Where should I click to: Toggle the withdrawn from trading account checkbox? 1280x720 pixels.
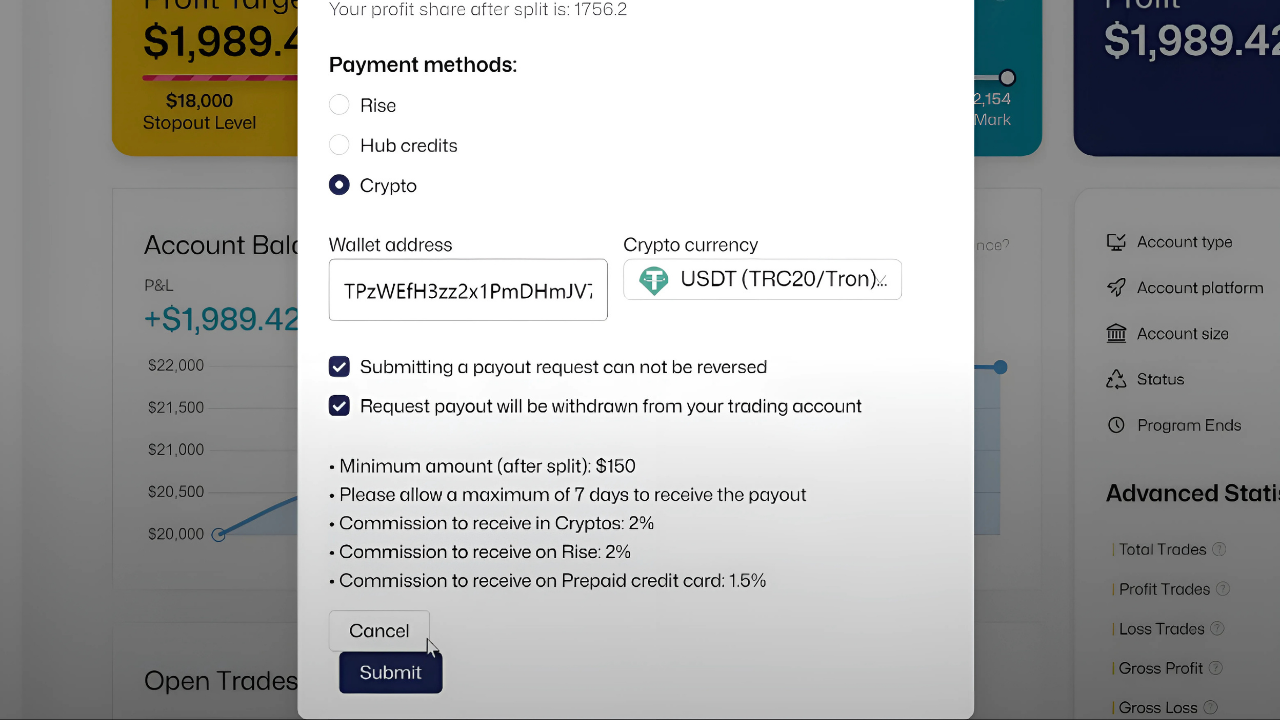coord(340,406)
